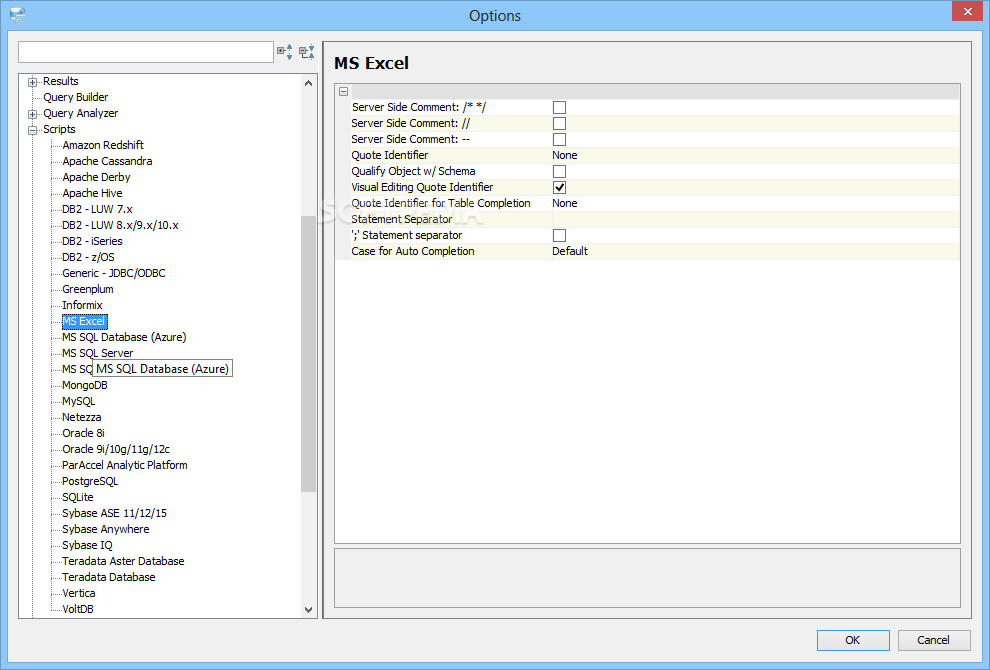Image resolution: width=990 pixels, height=670 pixels.
Task: Select MS SQL Server item
Action: [x=98, y=353]
